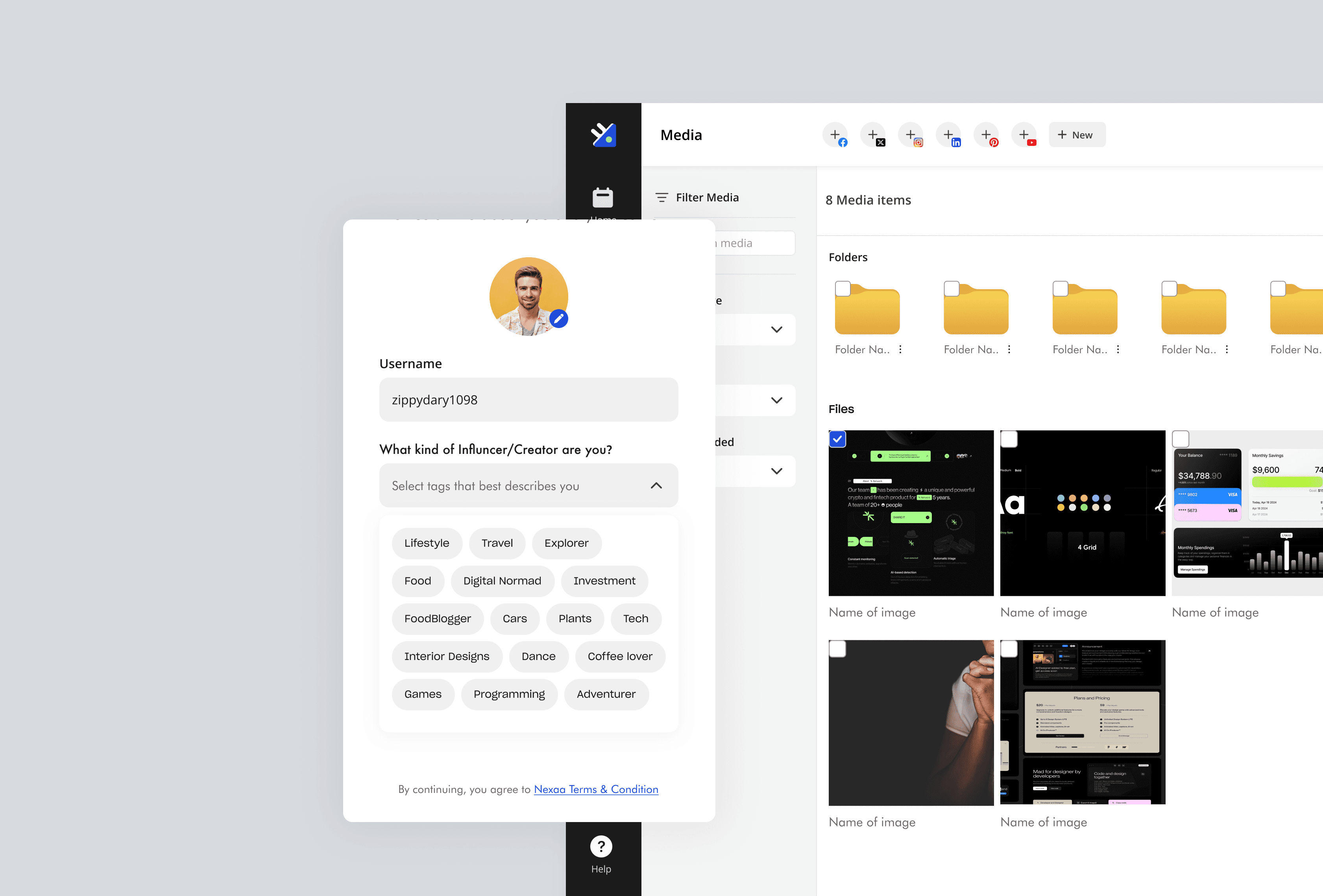Select the Travel tag

pos(496,543)
